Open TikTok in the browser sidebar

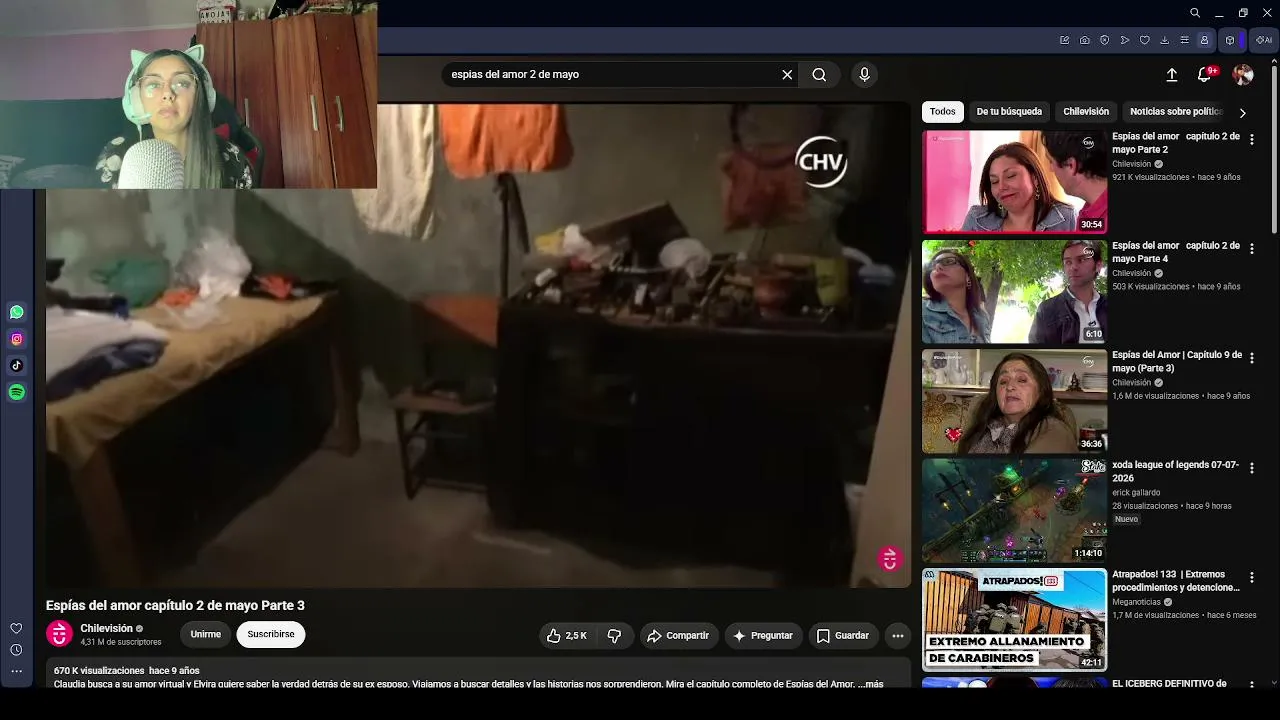click(x=16, y=366)
